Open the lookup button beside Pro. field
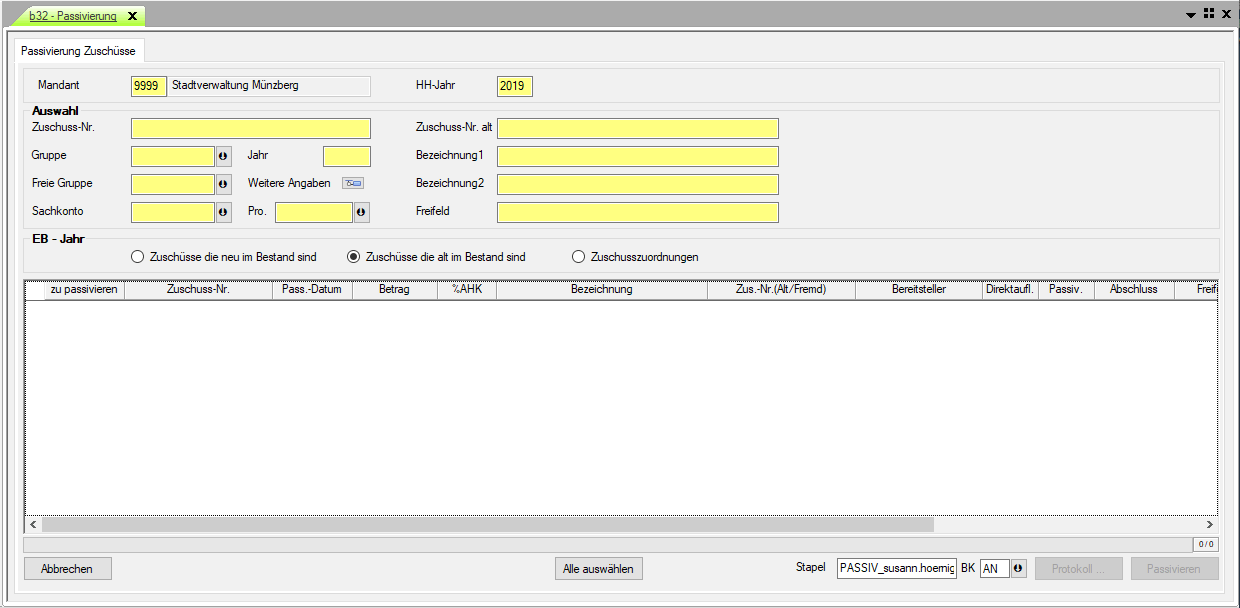The image size is (1240, 608). (361, 212)
